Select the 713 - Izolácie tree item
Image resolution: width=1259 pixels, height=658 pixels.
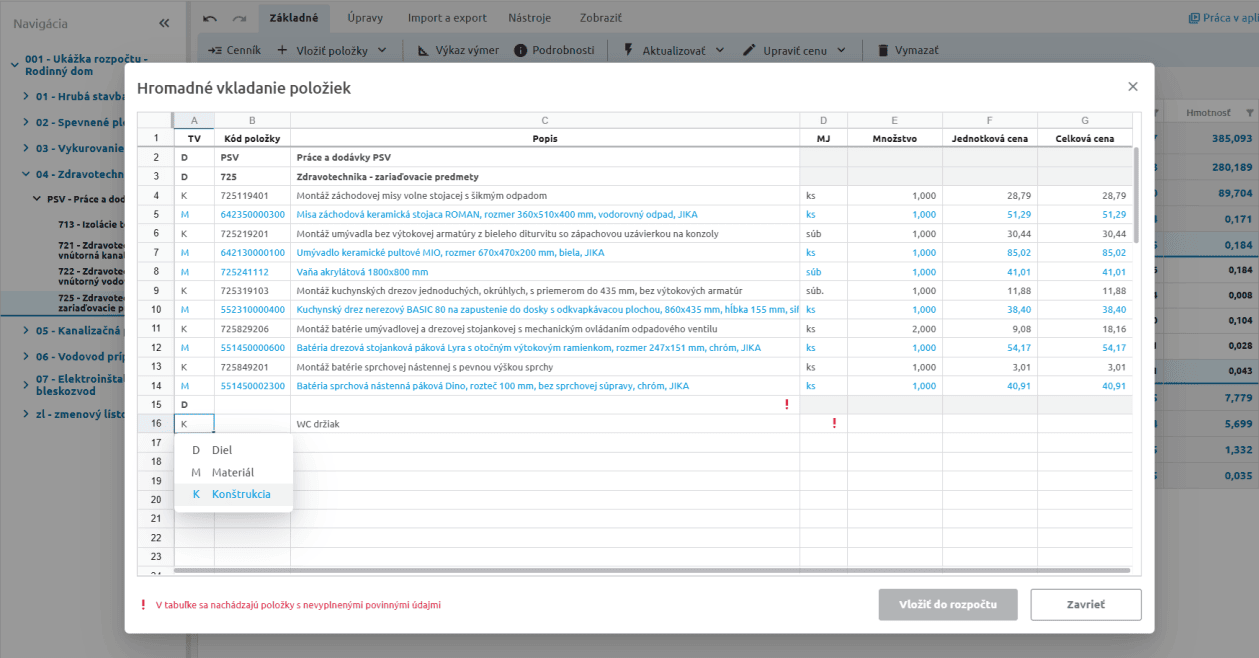pos(92,224)
